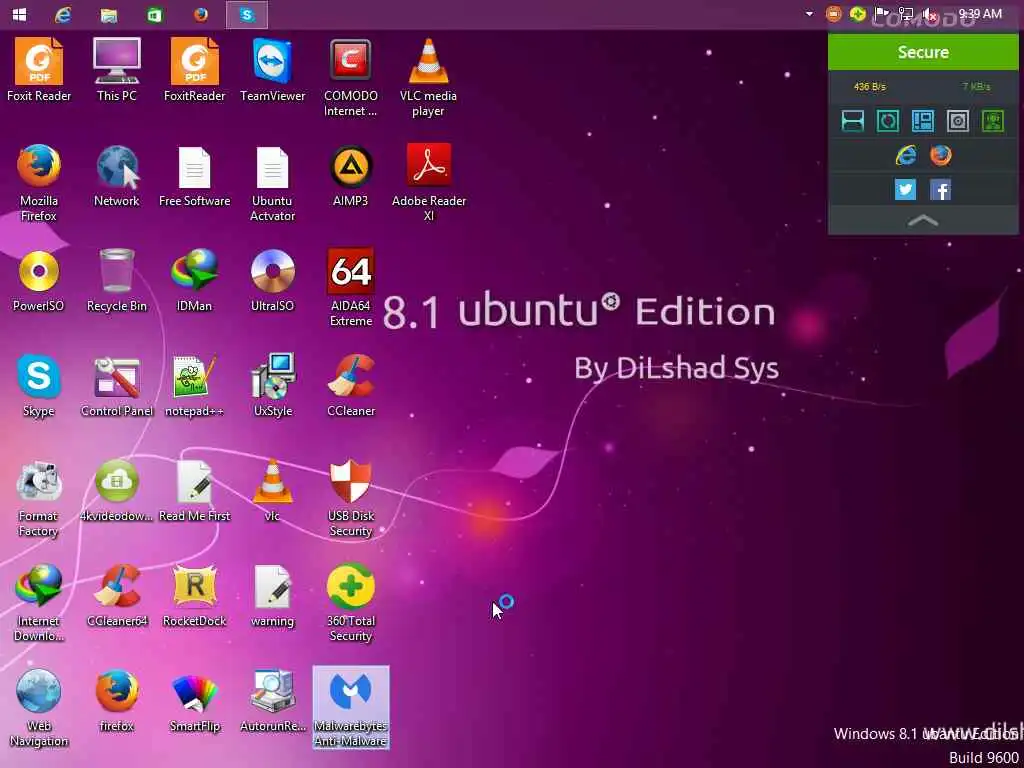Open the Action Center flag icon
Image resolution: width=1024 pixels, height=768 pixels.
tap(882, 14)
